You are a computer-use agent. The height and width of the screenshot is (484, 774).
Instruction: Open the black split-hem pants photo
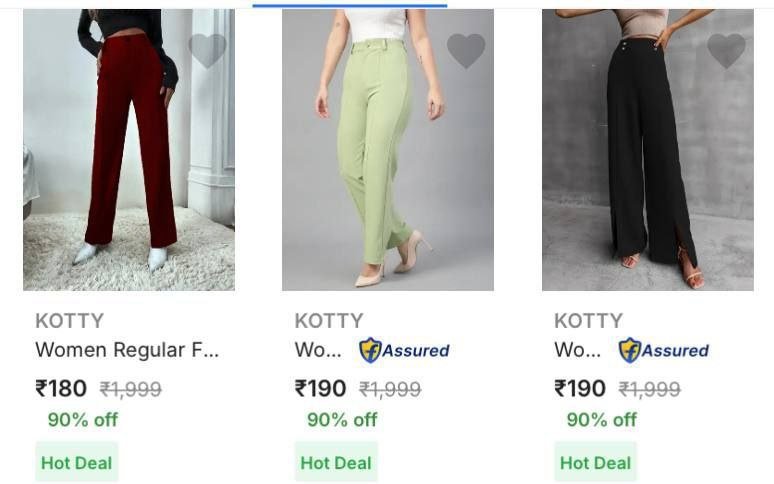coord(648,150)
